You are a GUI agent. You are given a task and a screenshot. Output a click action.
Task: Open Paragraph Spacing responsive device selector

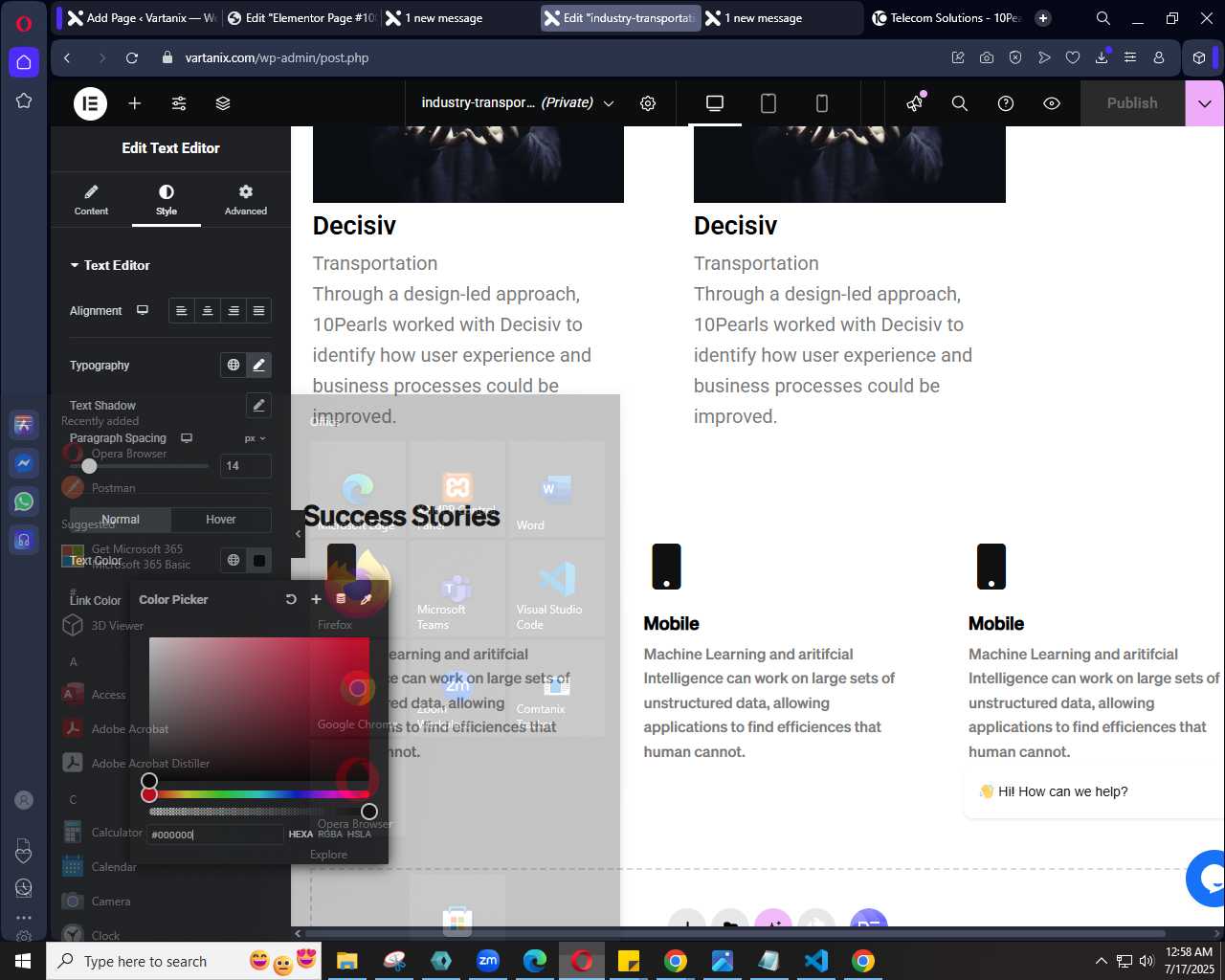point(187,438)
